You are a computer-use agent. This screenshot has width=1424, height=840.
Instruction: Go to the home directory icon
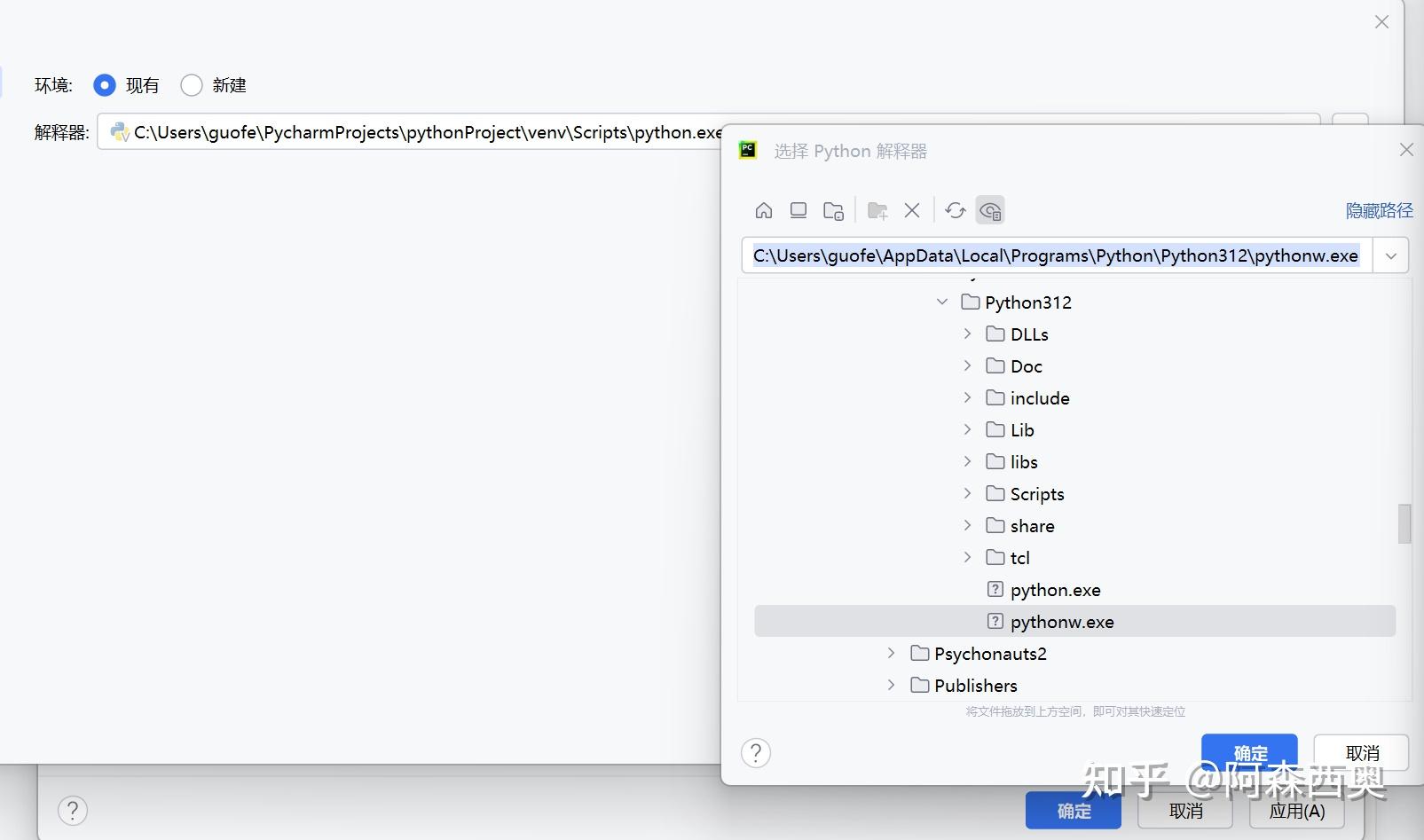pos(764,210)
